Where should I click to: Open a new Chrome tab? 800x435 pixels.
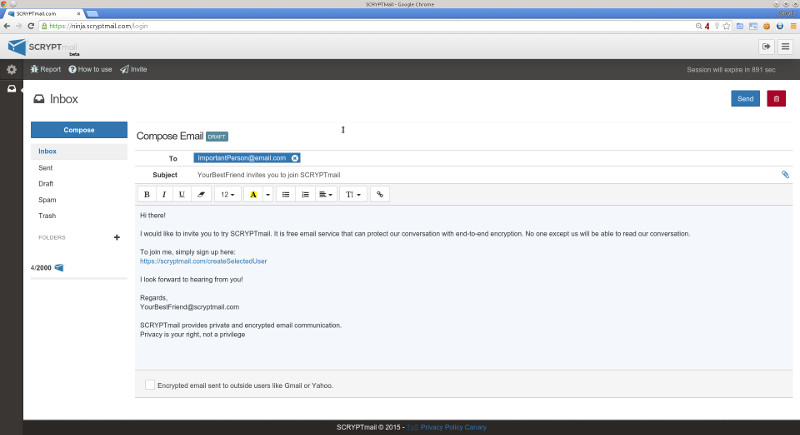tap(92, 14)
